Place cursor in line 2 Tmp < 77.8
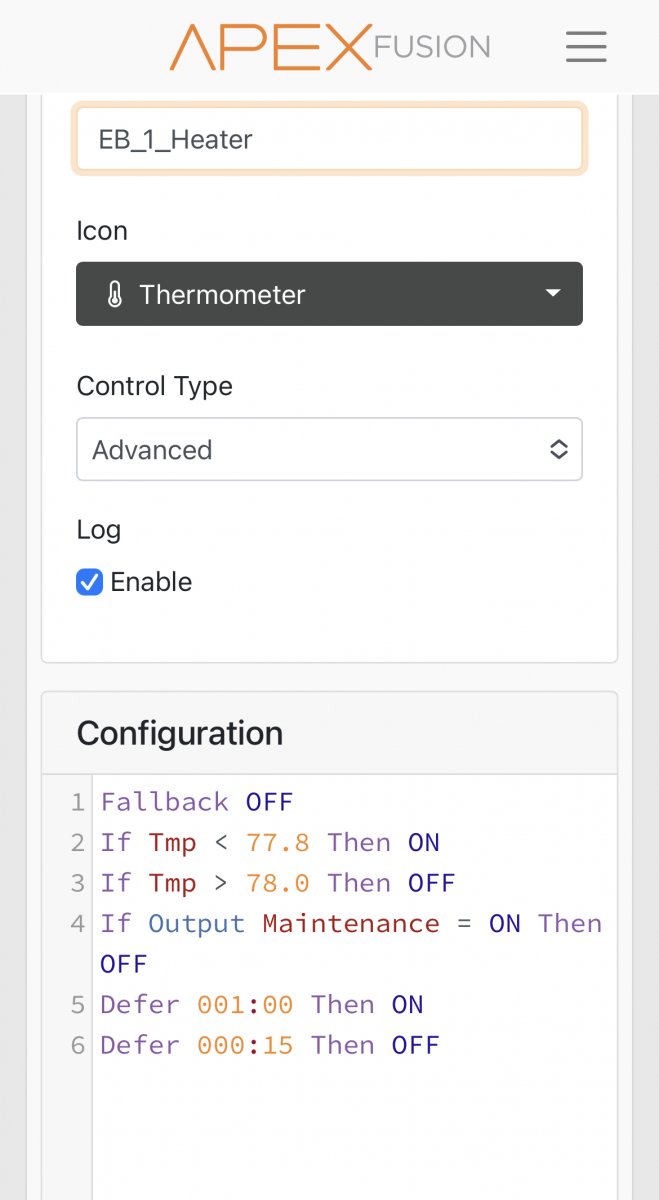The width and height of the screenshot is (659, 1200). [270, 843]
